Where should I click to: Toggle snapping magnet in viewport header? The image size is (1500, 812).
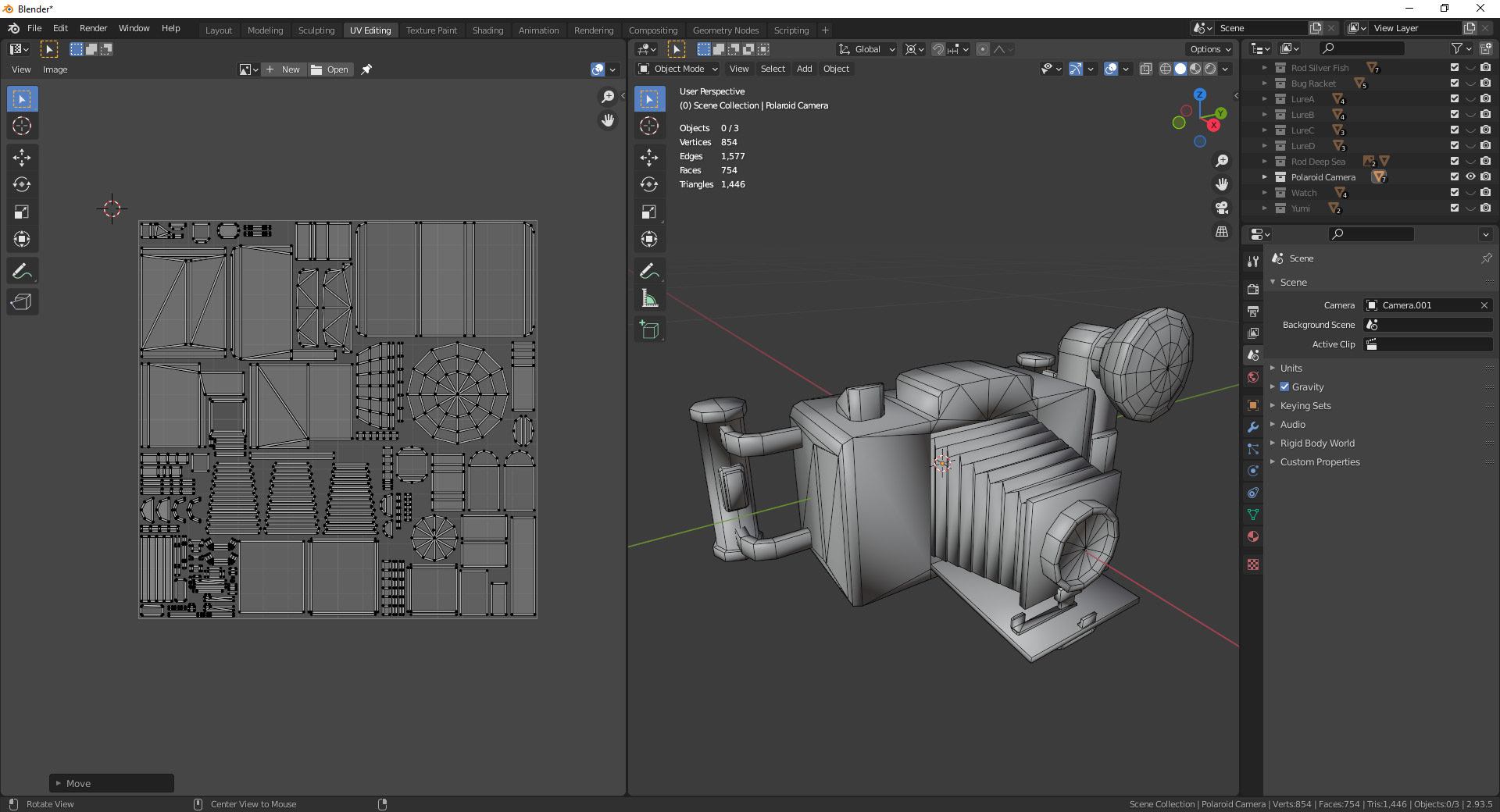click(x=938, y=49)
